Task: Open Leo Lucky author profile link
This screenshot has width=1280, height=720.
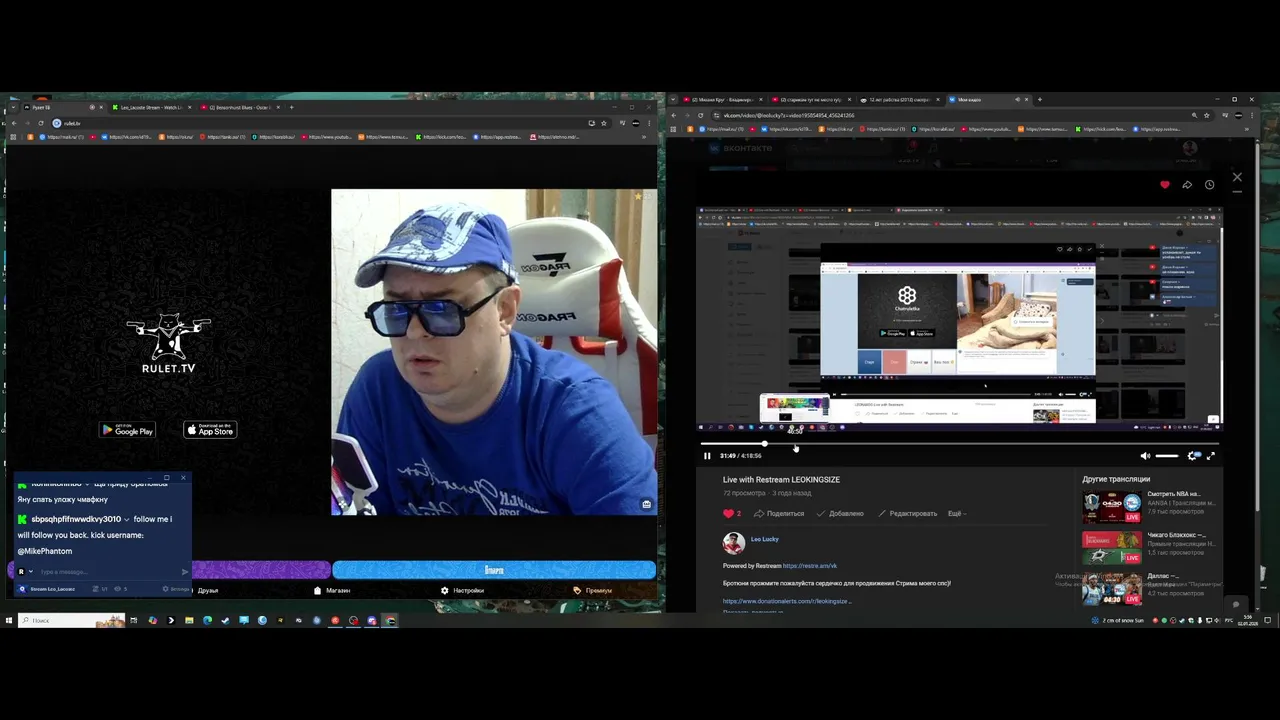Action: coord(765,539)
